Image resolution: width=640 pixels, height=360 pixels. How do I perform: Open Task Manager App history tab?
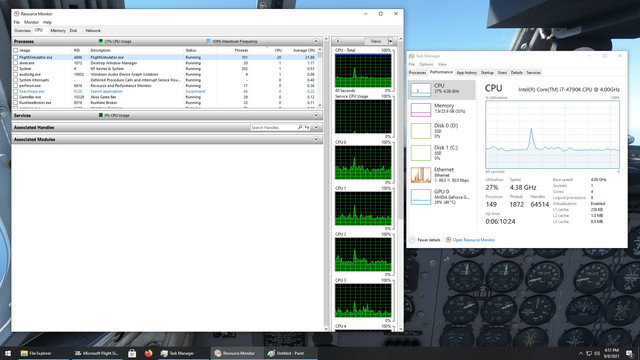467,73
